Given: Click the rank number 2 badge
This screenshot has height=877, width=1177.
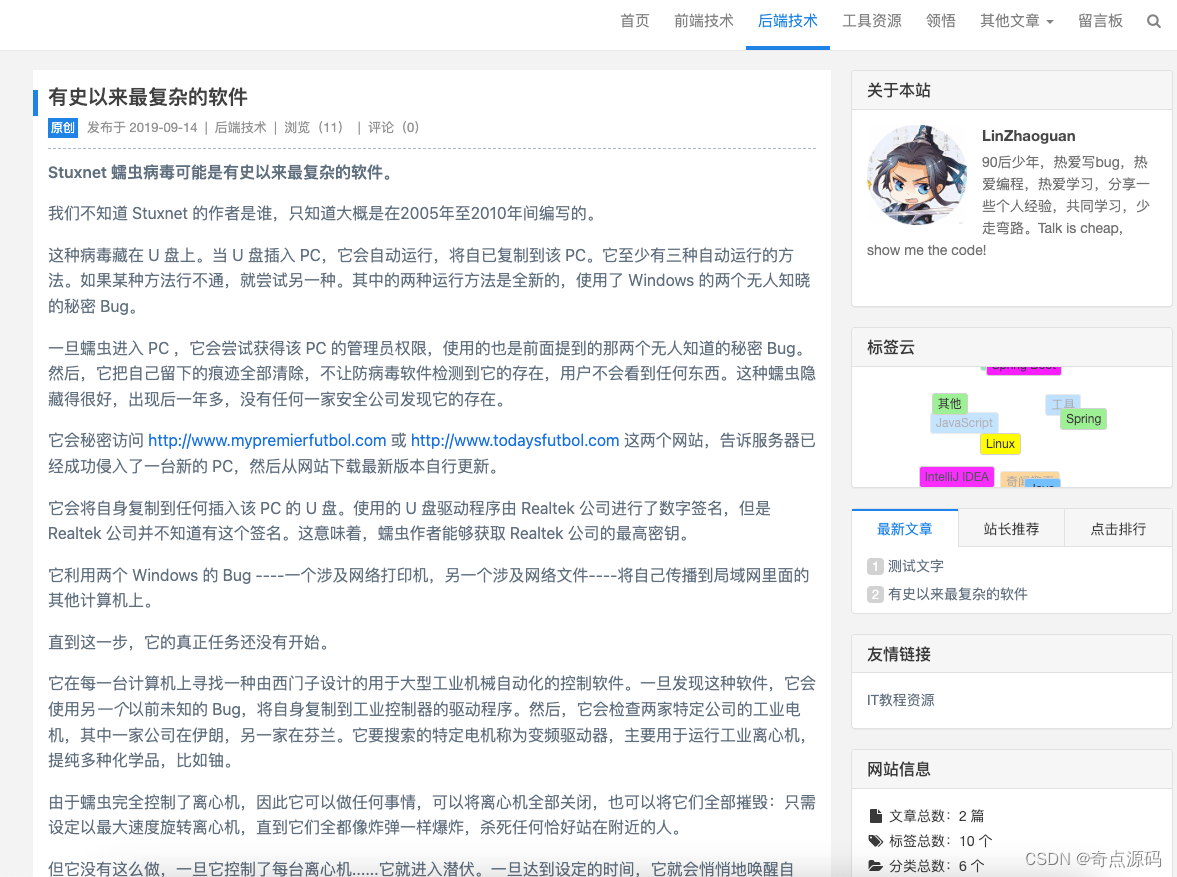Looking at the screenshot, I should (x=874, y=594).
